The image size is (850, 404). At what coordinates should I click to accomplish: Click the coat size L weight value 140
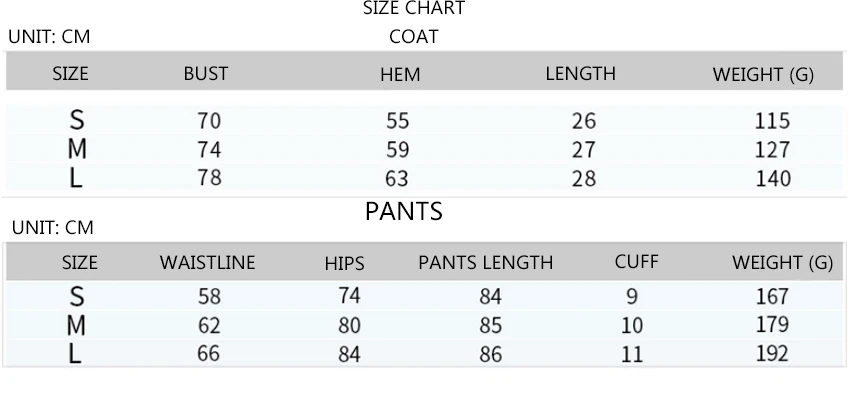(771, 179)
